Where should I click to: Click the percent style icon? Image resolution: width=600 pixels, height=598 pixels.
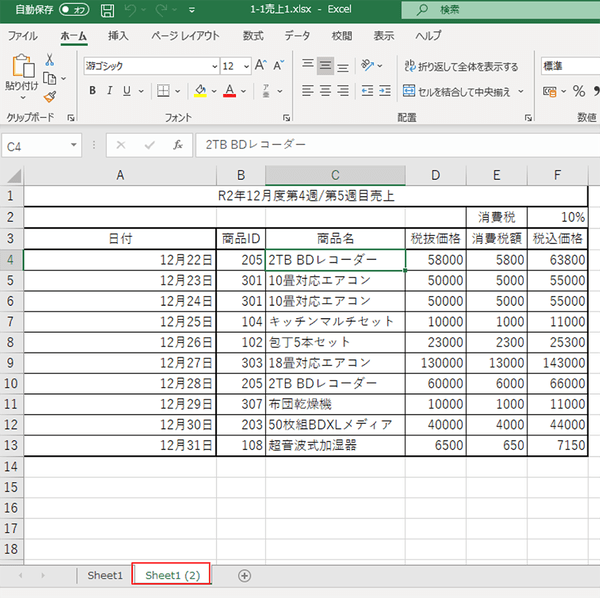(x=579, y=91)
